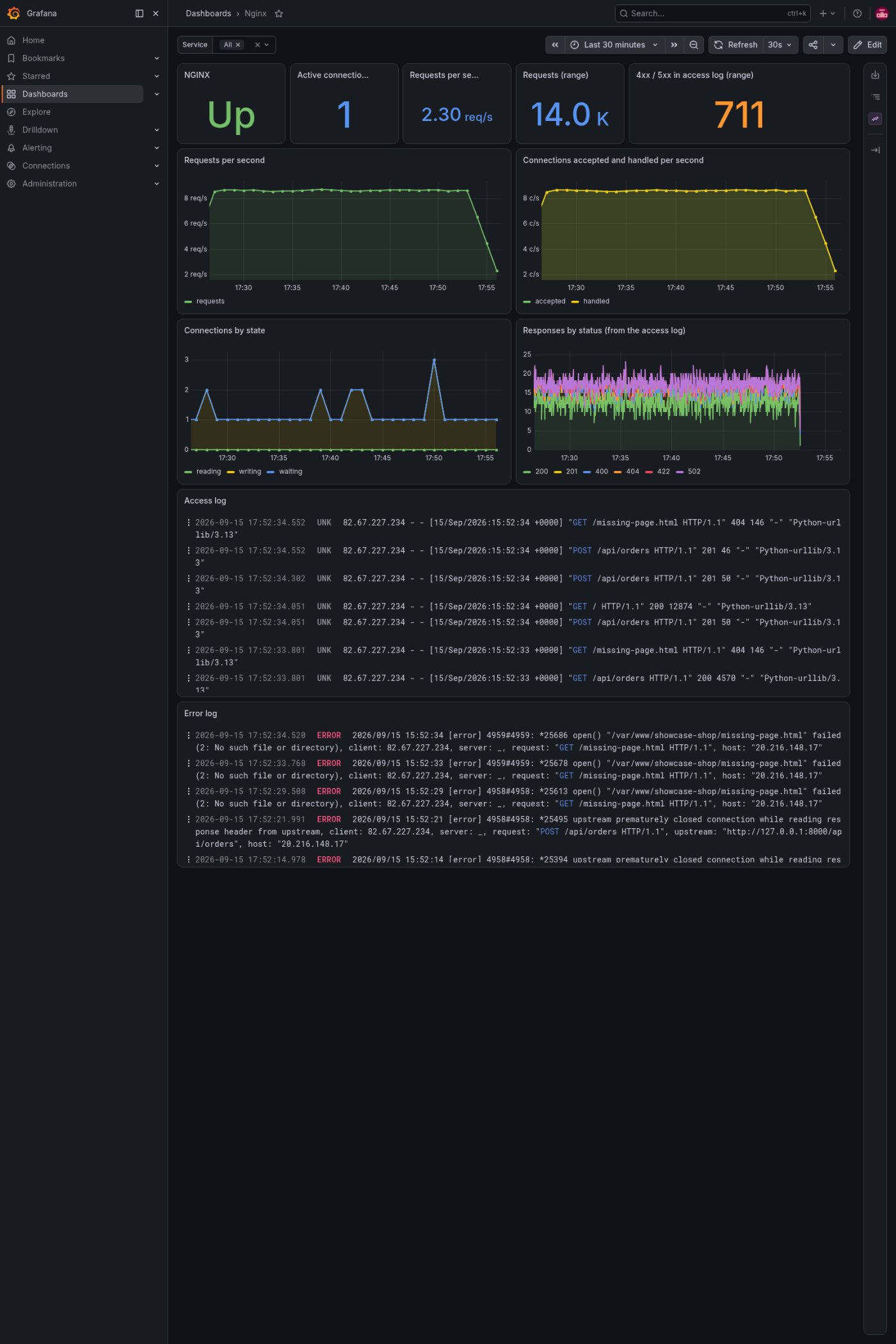The image size is (896, 1344).
Task: Focus the Search field
Action: [x=712, y=13]
